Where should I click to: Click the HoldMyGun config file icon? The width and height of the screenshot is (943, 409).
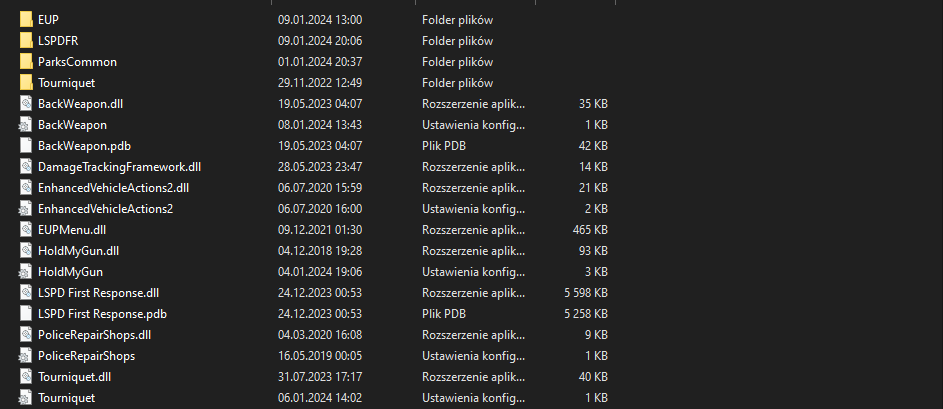26,272
